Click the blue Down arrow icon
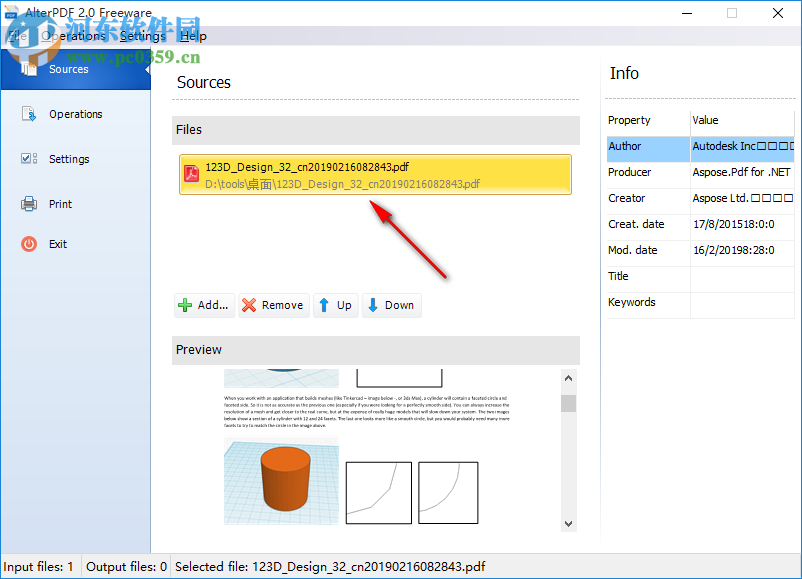This screenshot has height=579, width=802. tap(372, 305)
